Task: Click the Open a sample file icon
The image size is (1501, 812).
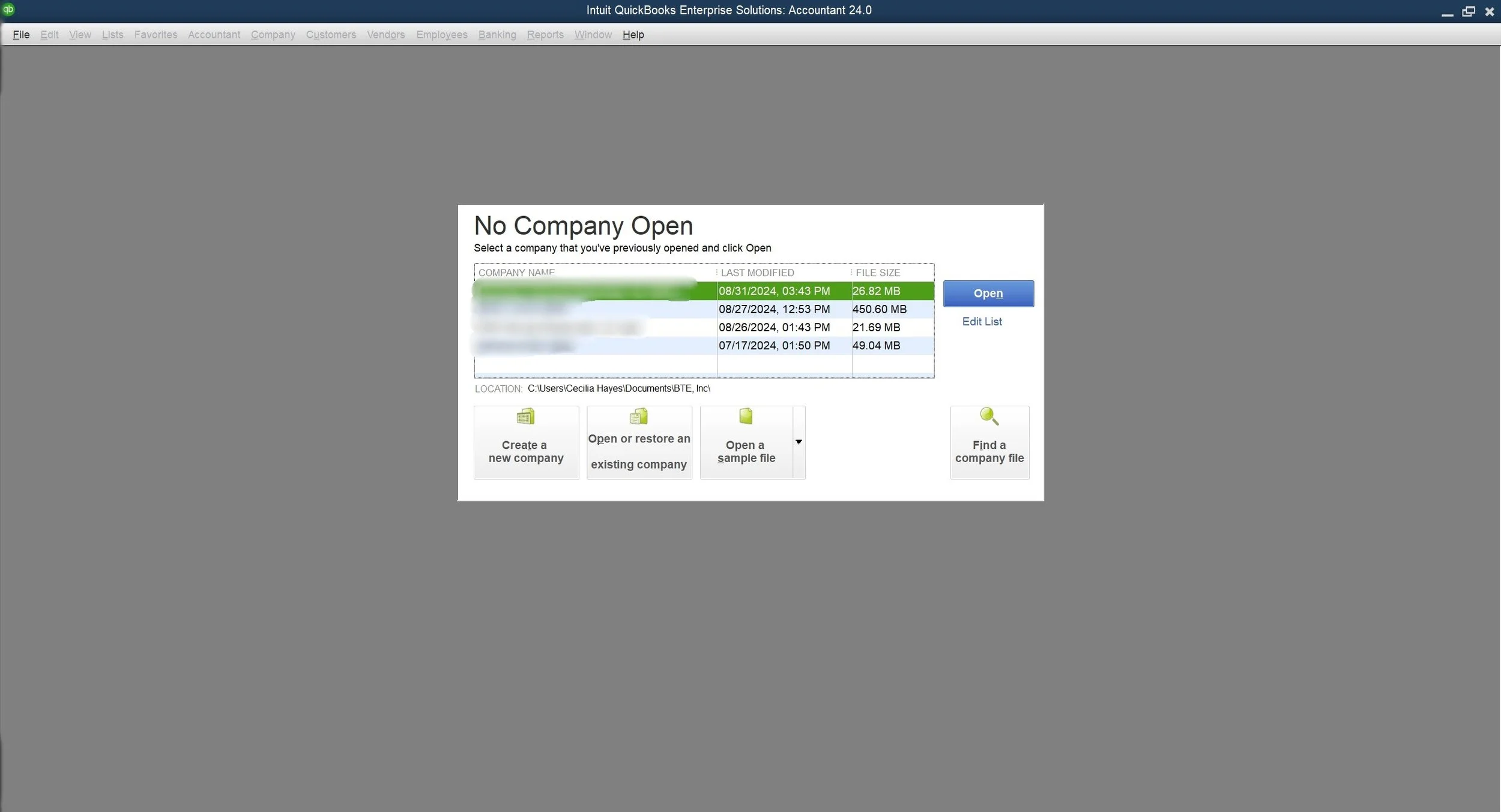Action: click(746, 417)
